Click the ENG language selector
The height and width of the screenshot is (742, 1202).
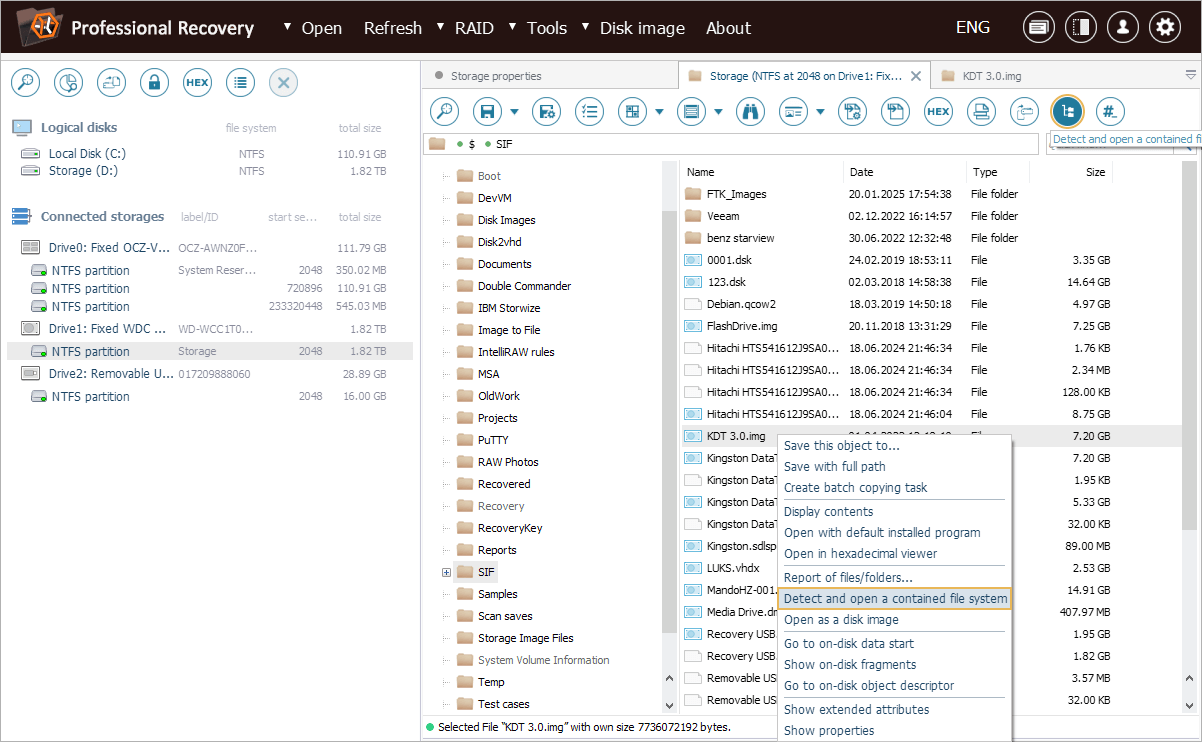point(973,28)
